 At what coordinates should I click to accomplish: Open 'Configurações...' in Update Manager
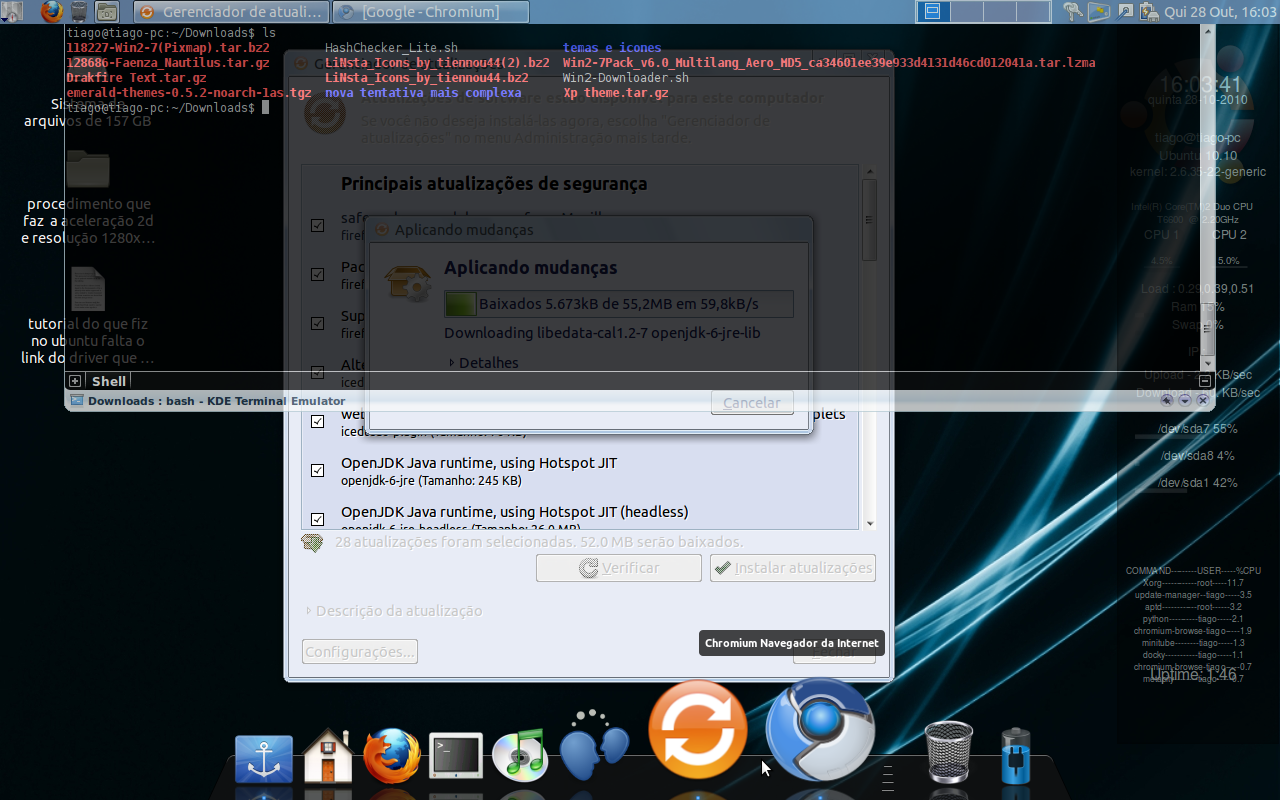point(360,652)
